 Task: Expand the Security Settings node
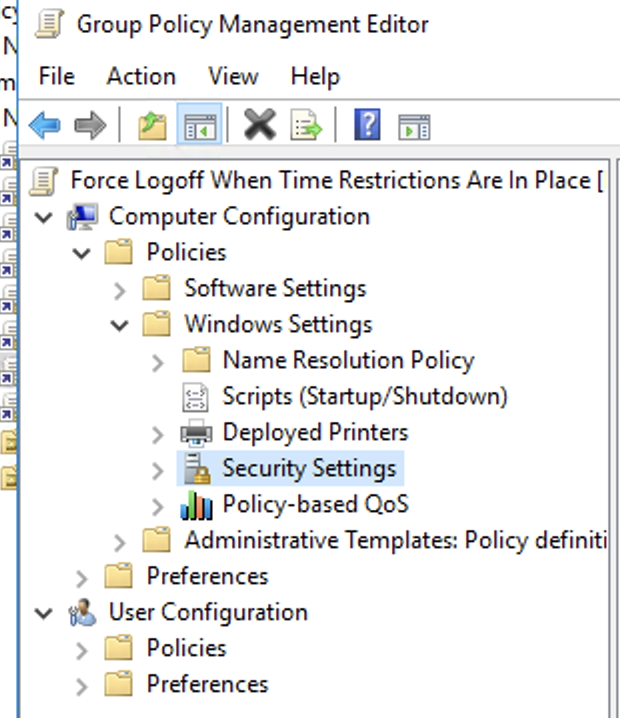coord(158,471)
